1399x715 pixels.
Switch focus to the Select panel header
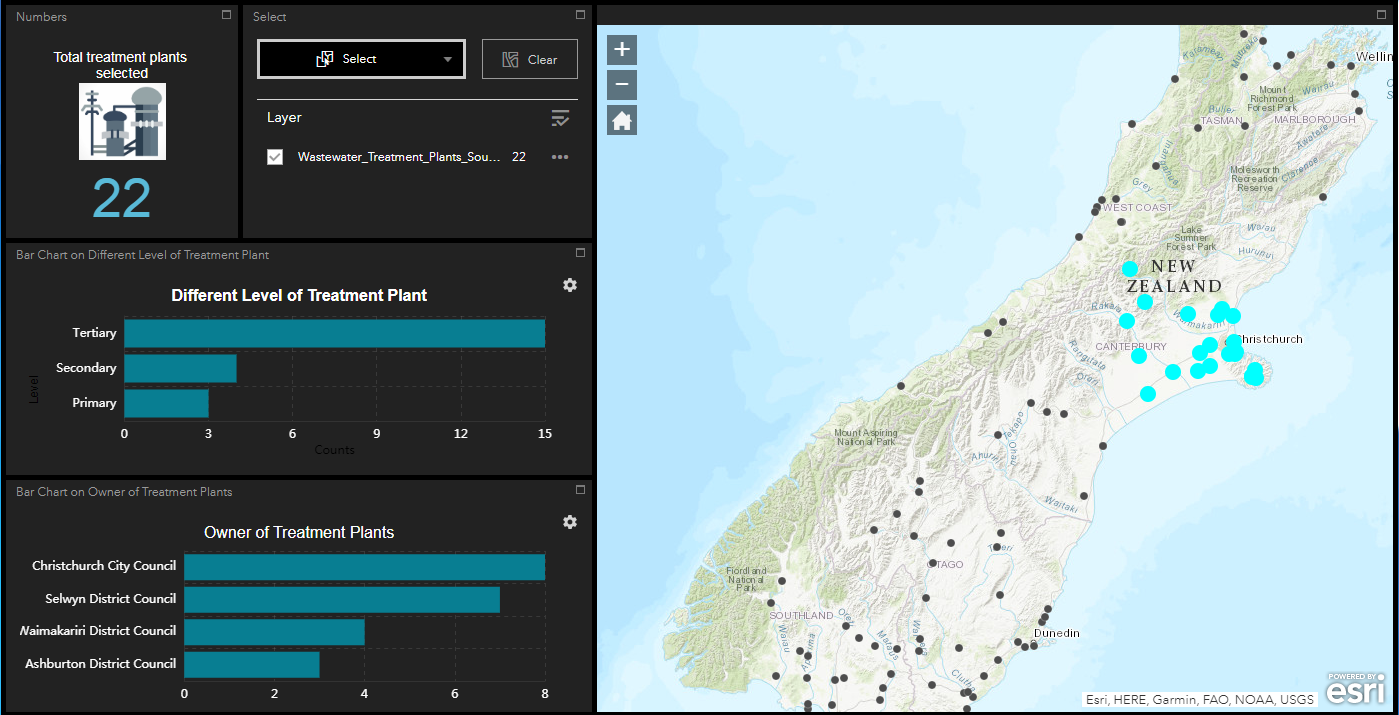pyautogui.click(x=267, y=16)
